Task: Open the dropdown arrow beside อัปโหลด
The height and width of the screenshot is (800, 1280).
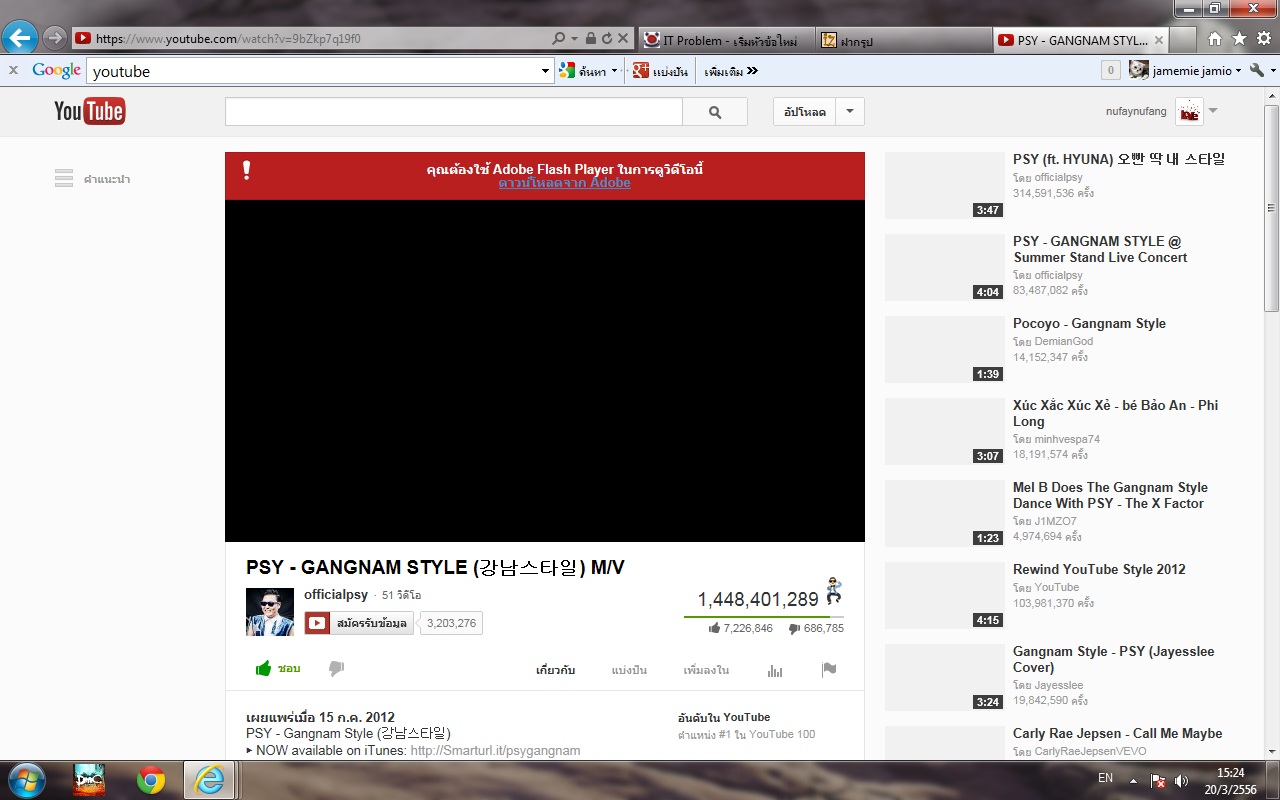Action: tap(850, 112)
